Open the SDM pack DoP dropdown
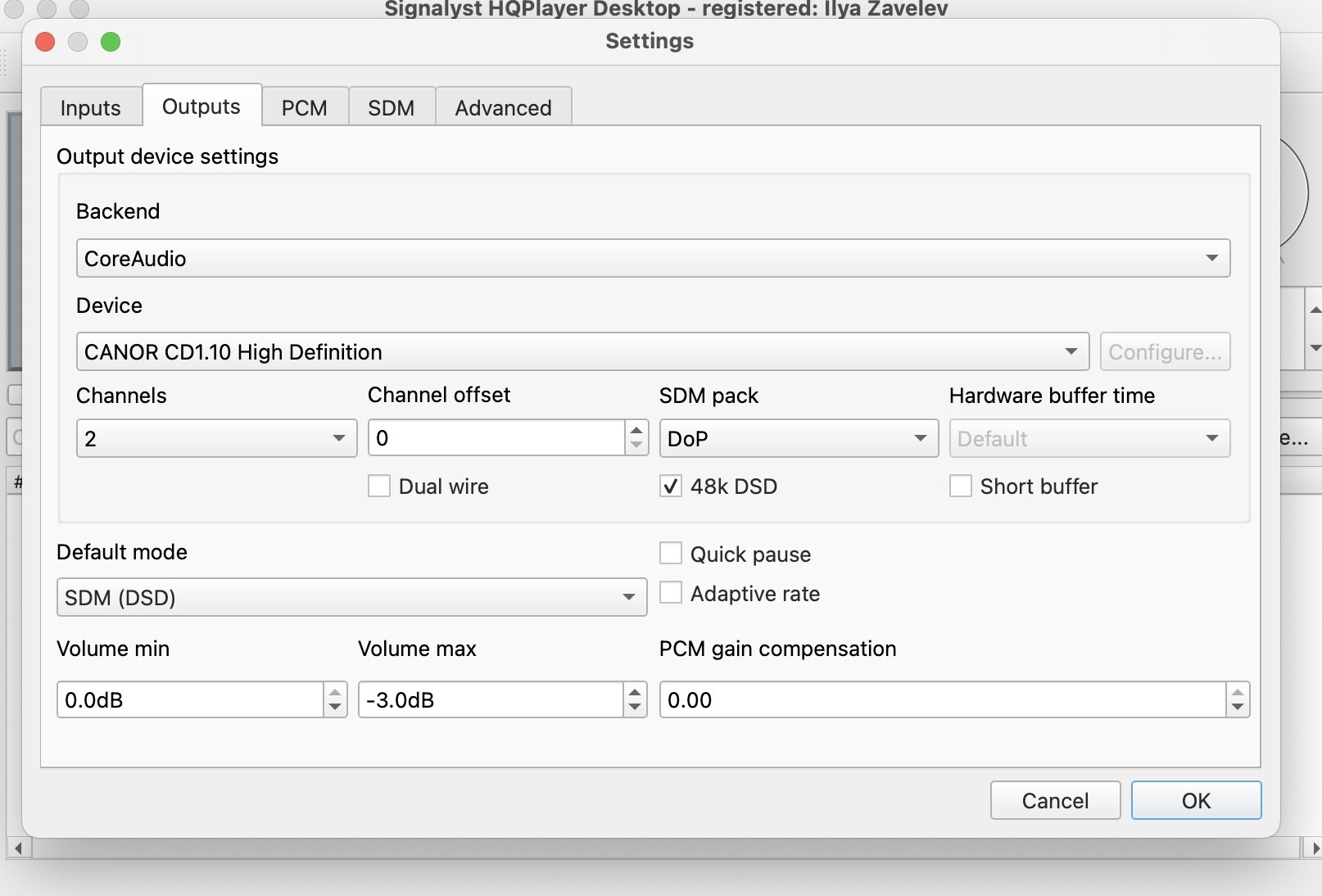 (x=799, y=438)
